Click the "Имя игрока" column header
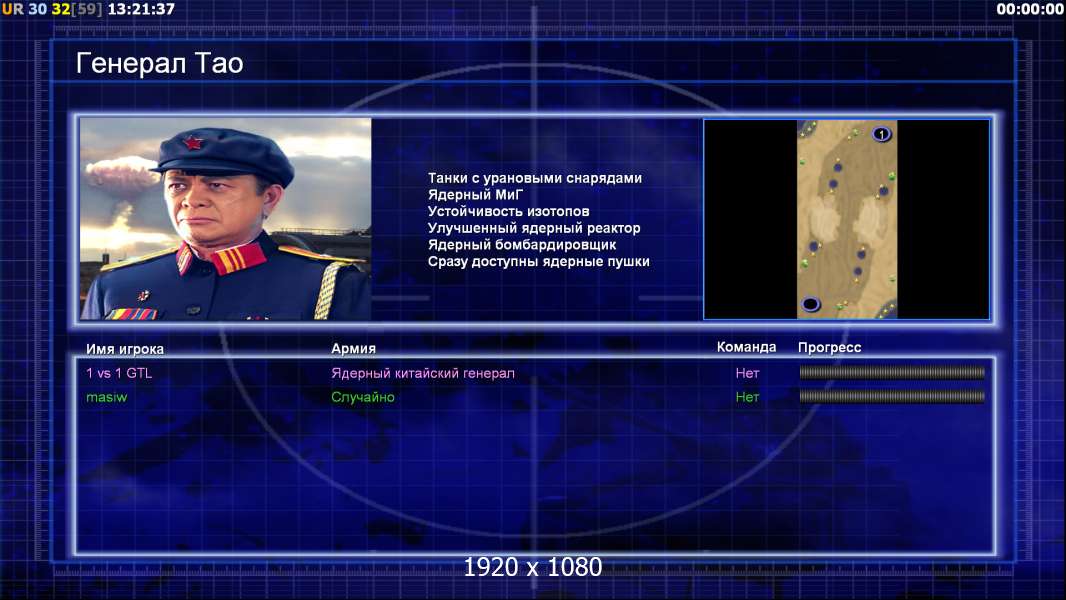 point(125,349)
